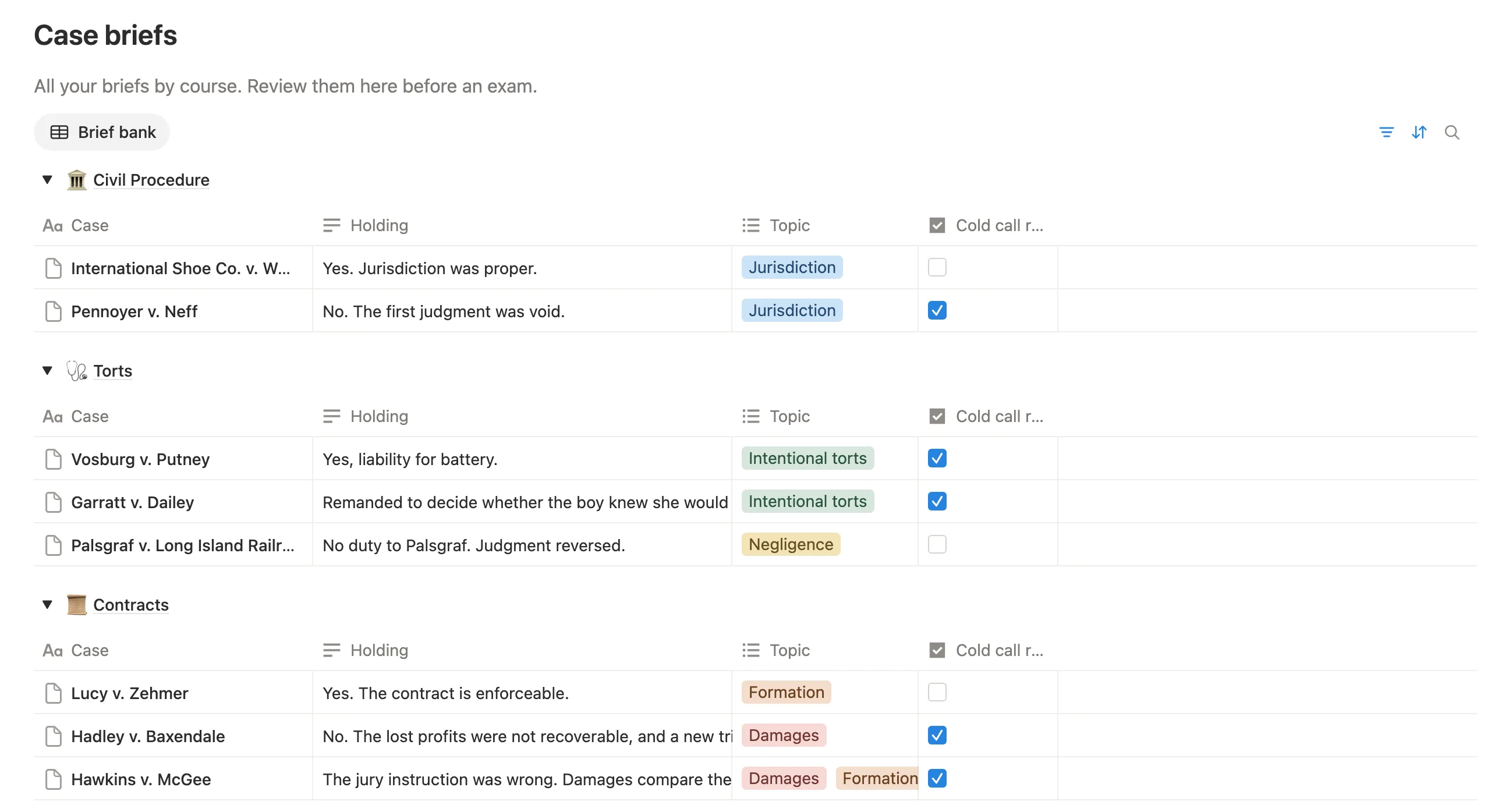The image size is (1502, 812).
Task: Collapse the Torts group triangle
Action: 47,371
